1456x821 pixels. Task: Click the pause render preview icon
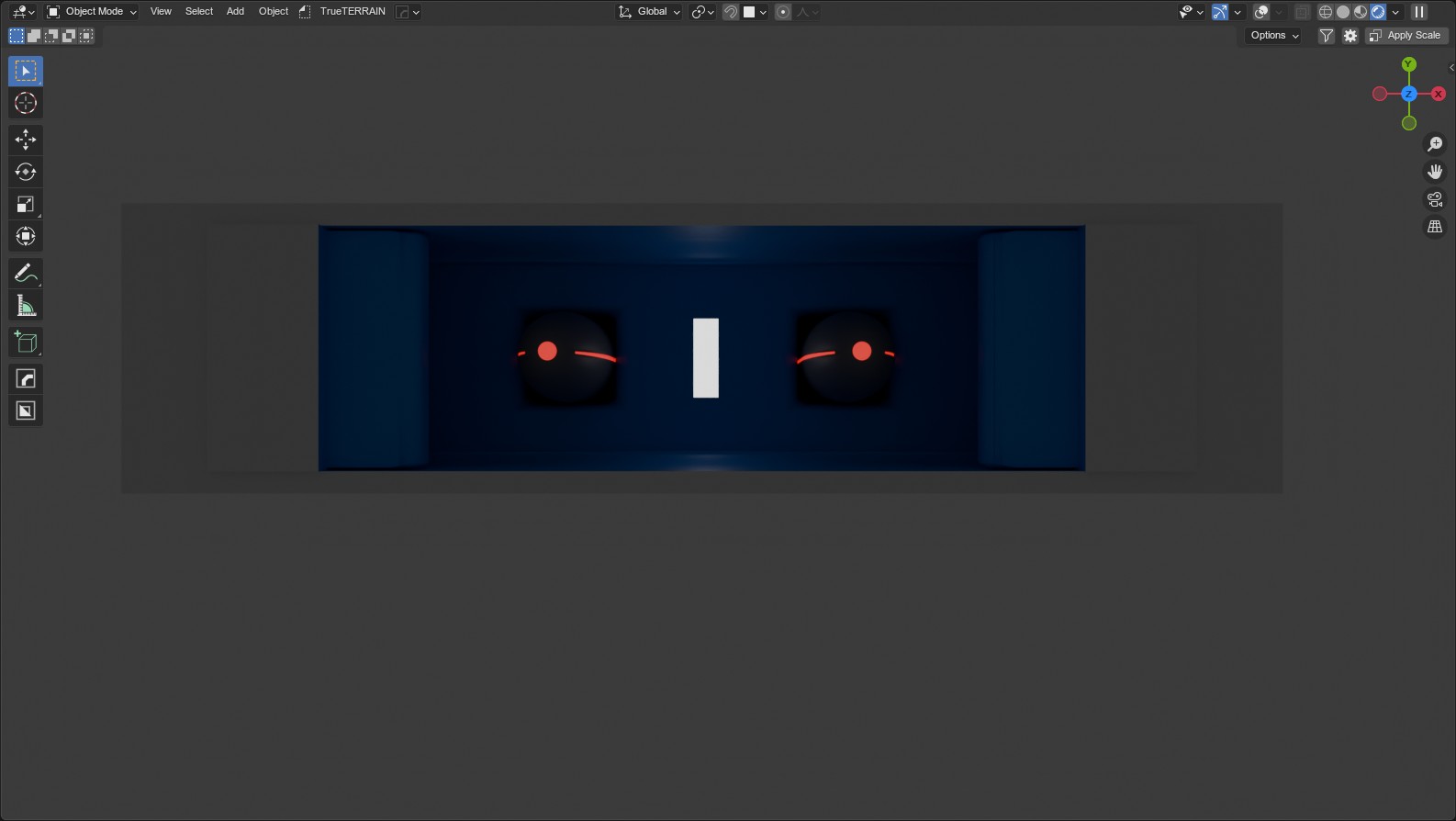pos(1419,12)
